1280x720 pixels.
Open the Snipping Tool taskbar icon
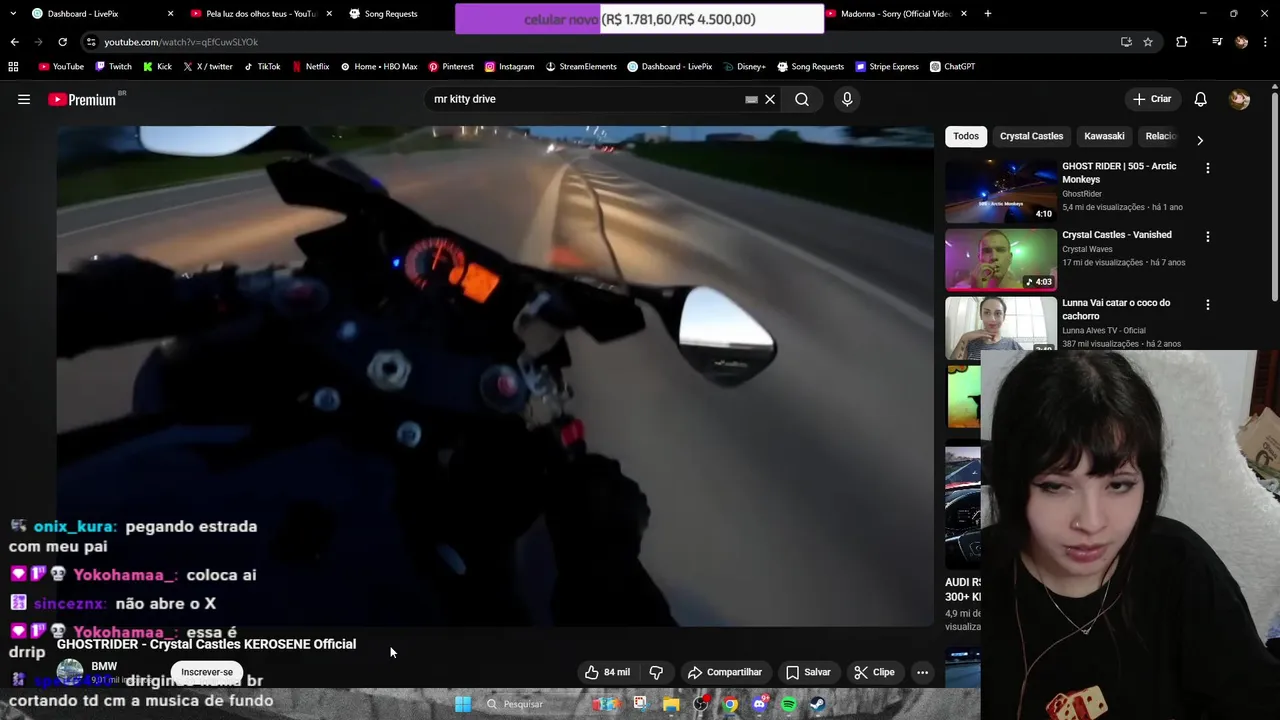click(640, 704)
